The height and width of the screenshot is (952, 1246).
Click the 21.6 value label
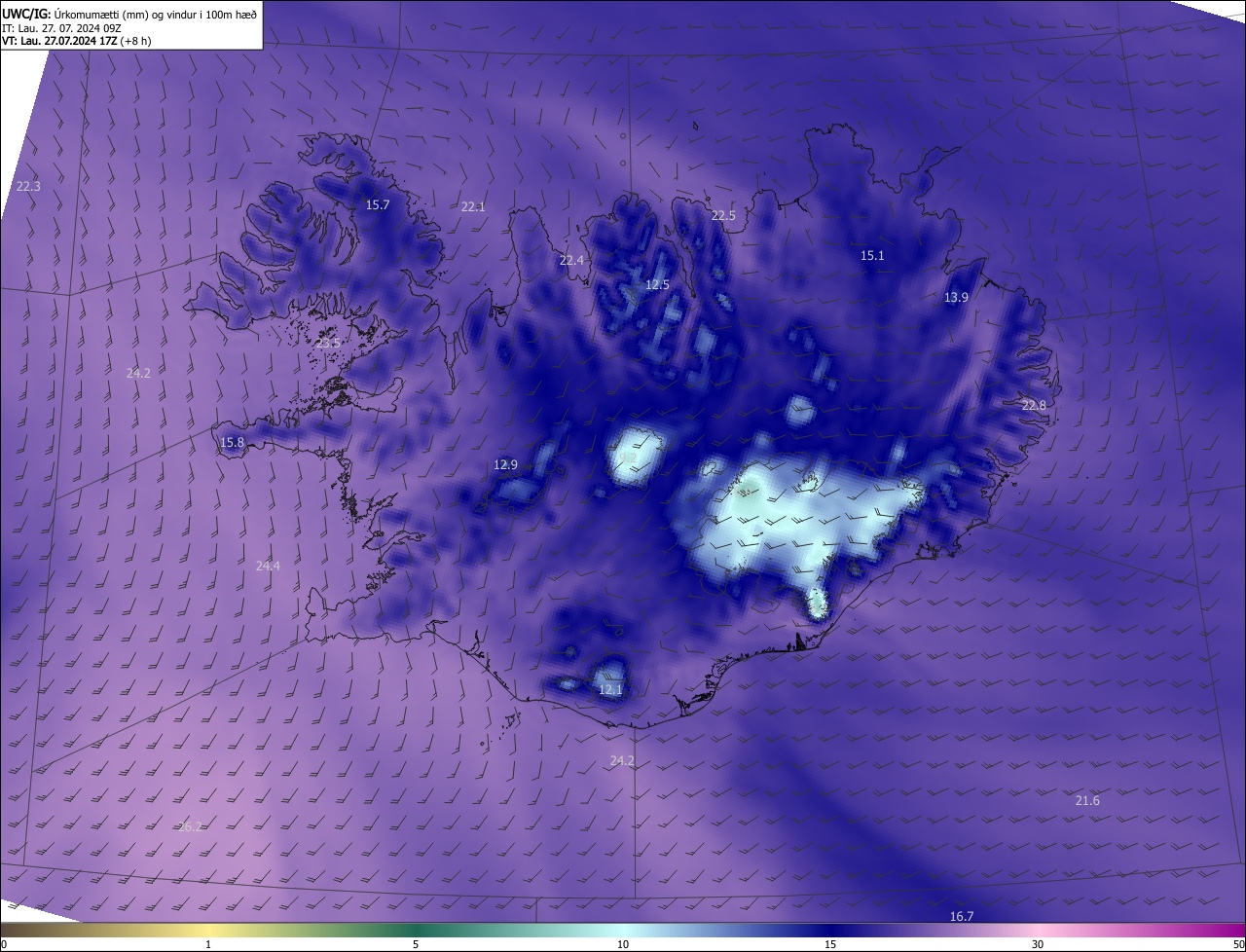pyautogui.click(x=1087, y=800)
